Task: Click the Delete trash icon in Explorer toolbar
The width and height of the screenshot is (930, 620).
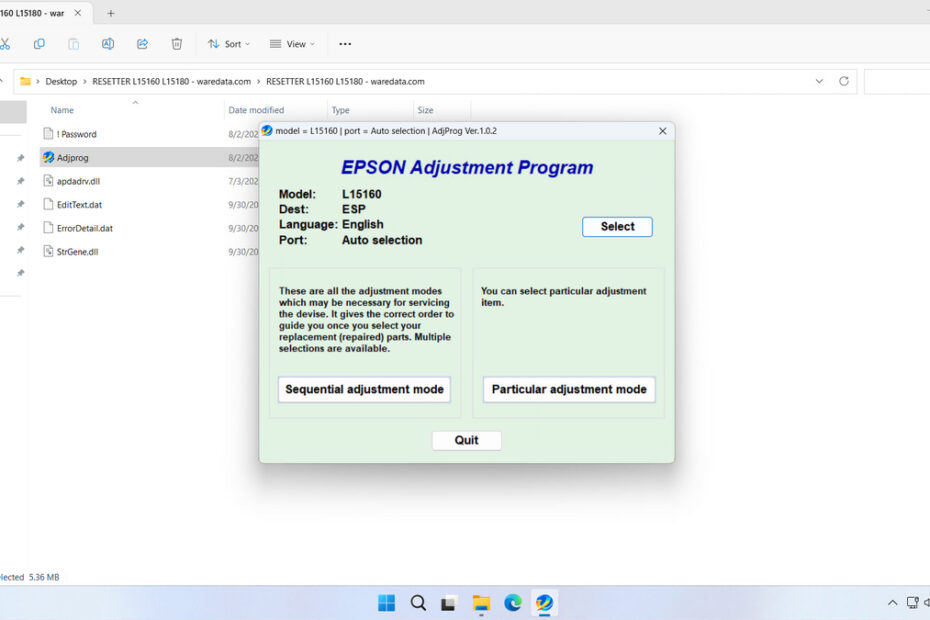Action: pyautogui.click(x=177, y=44)
